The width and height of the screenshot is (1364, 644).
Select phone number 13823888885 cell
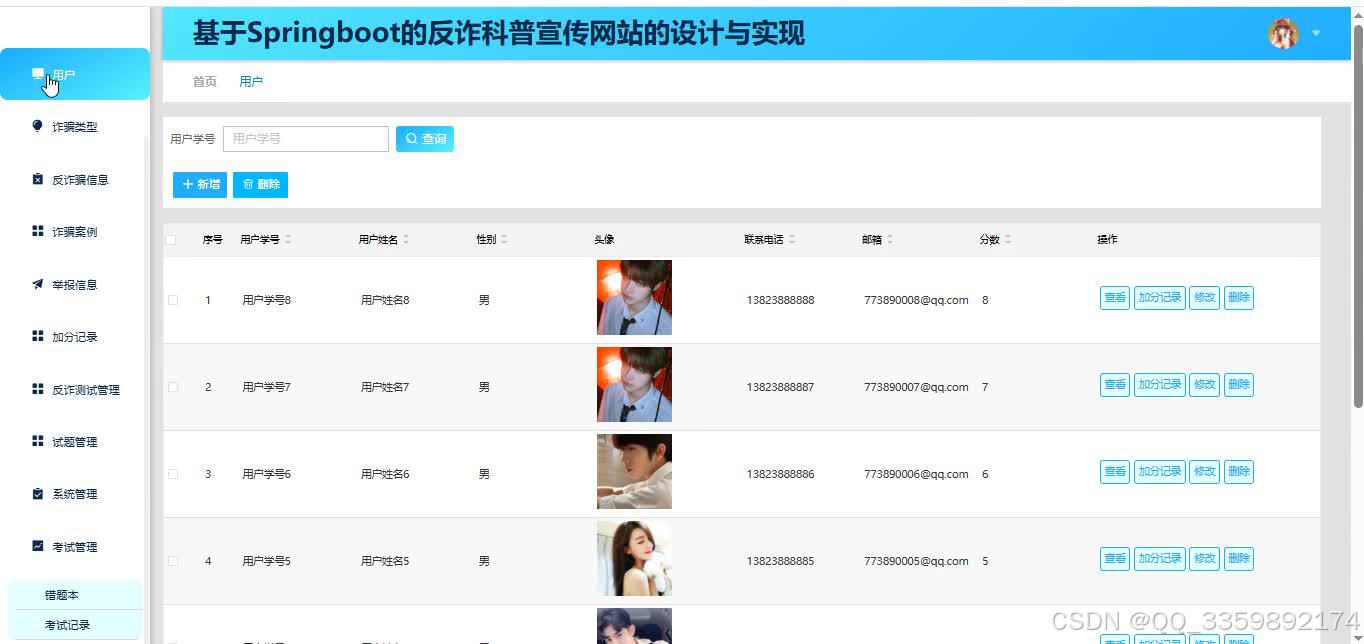click(780, 561)
